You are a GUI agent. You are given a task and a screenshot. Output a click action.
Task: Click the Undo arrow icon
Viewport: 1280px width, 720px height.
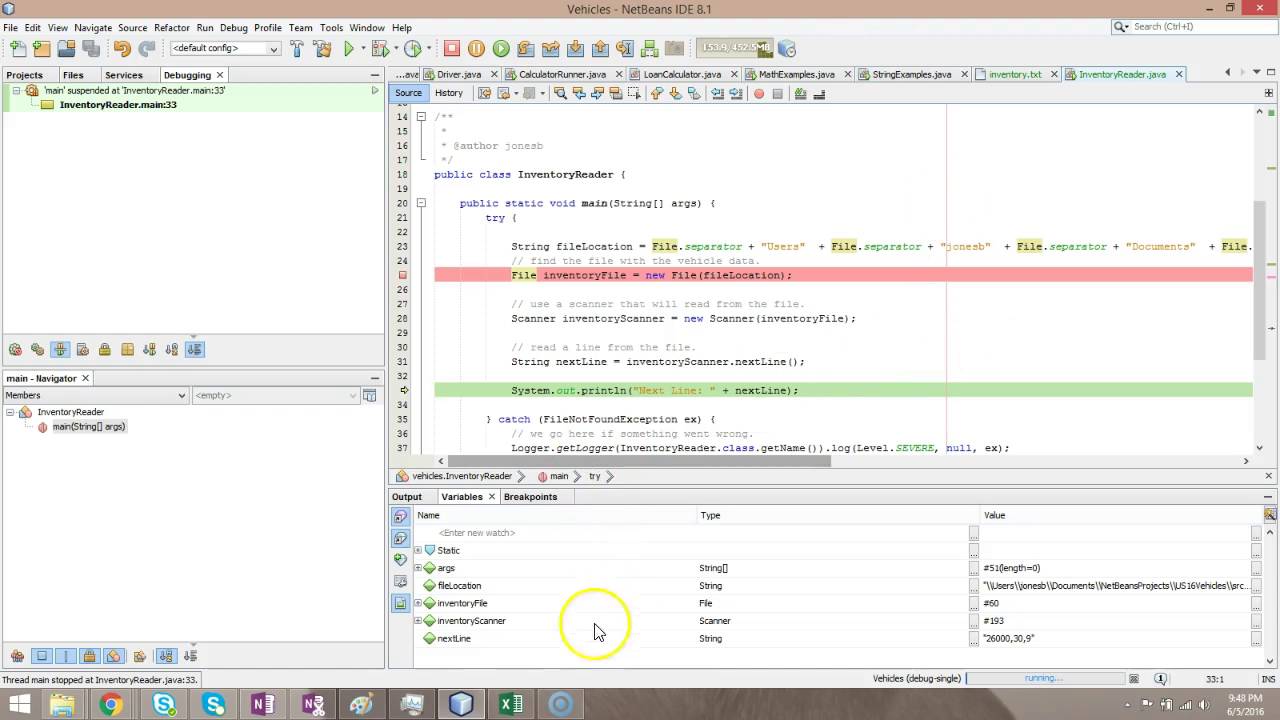pos(122,48)
